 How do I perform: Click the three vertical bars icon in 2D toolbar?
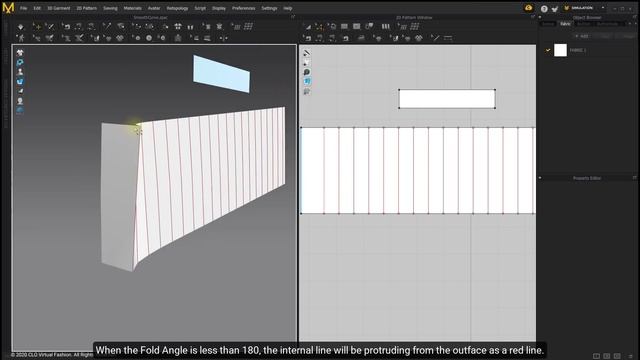point(385,27)
